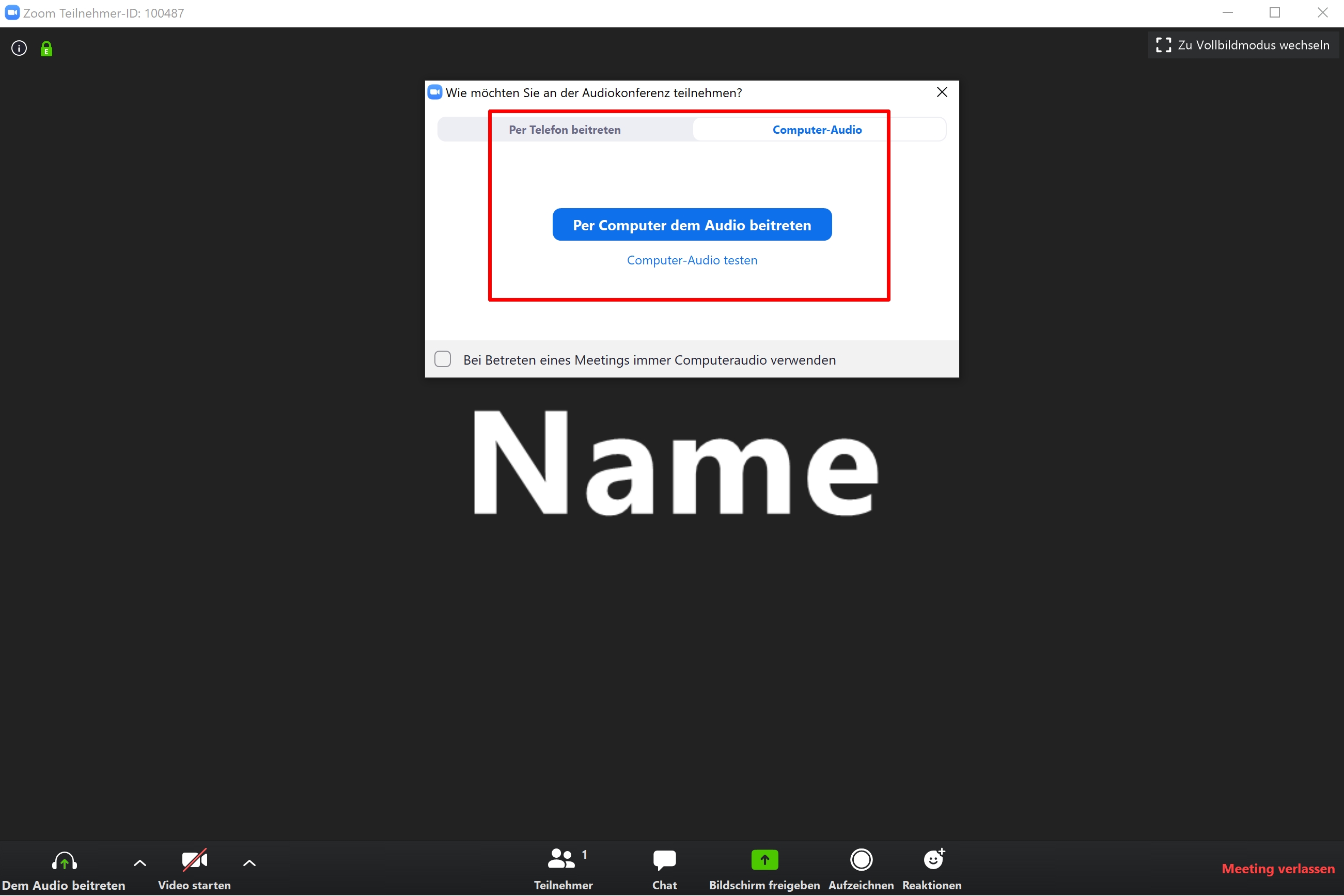The height and width of the screenshot is (896, 1344).
Task: Select the Computer-Audio tab
Action: point(817,130)
